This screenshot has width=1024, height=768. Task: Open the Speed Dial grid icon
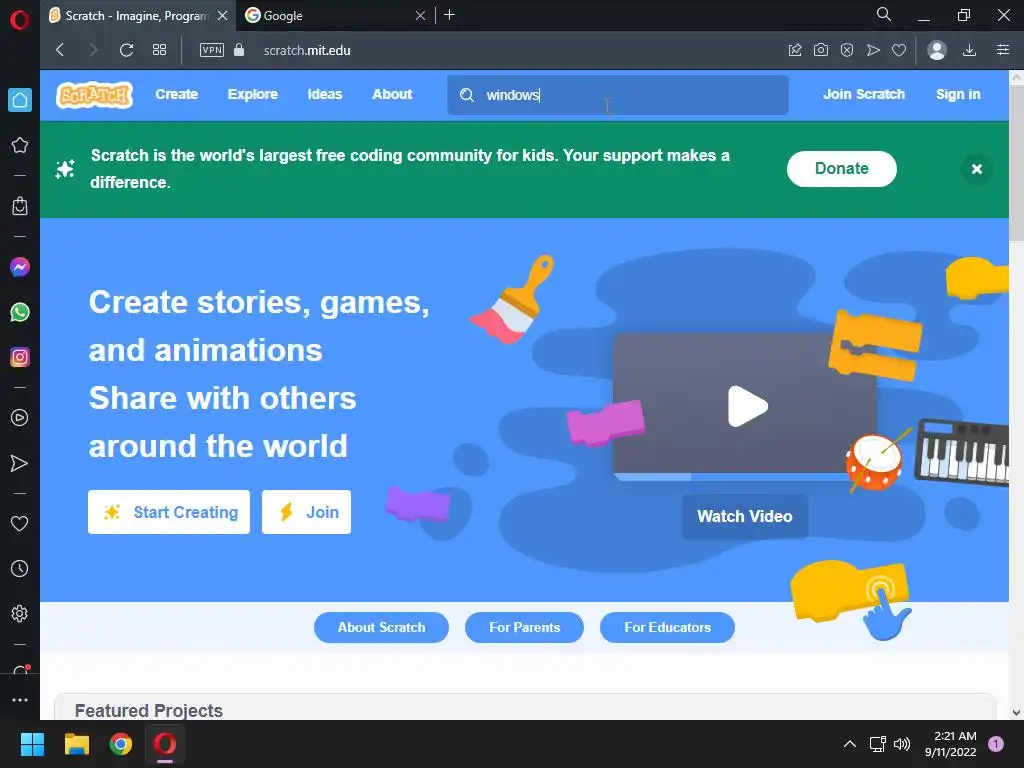click(x=159, y=50)
